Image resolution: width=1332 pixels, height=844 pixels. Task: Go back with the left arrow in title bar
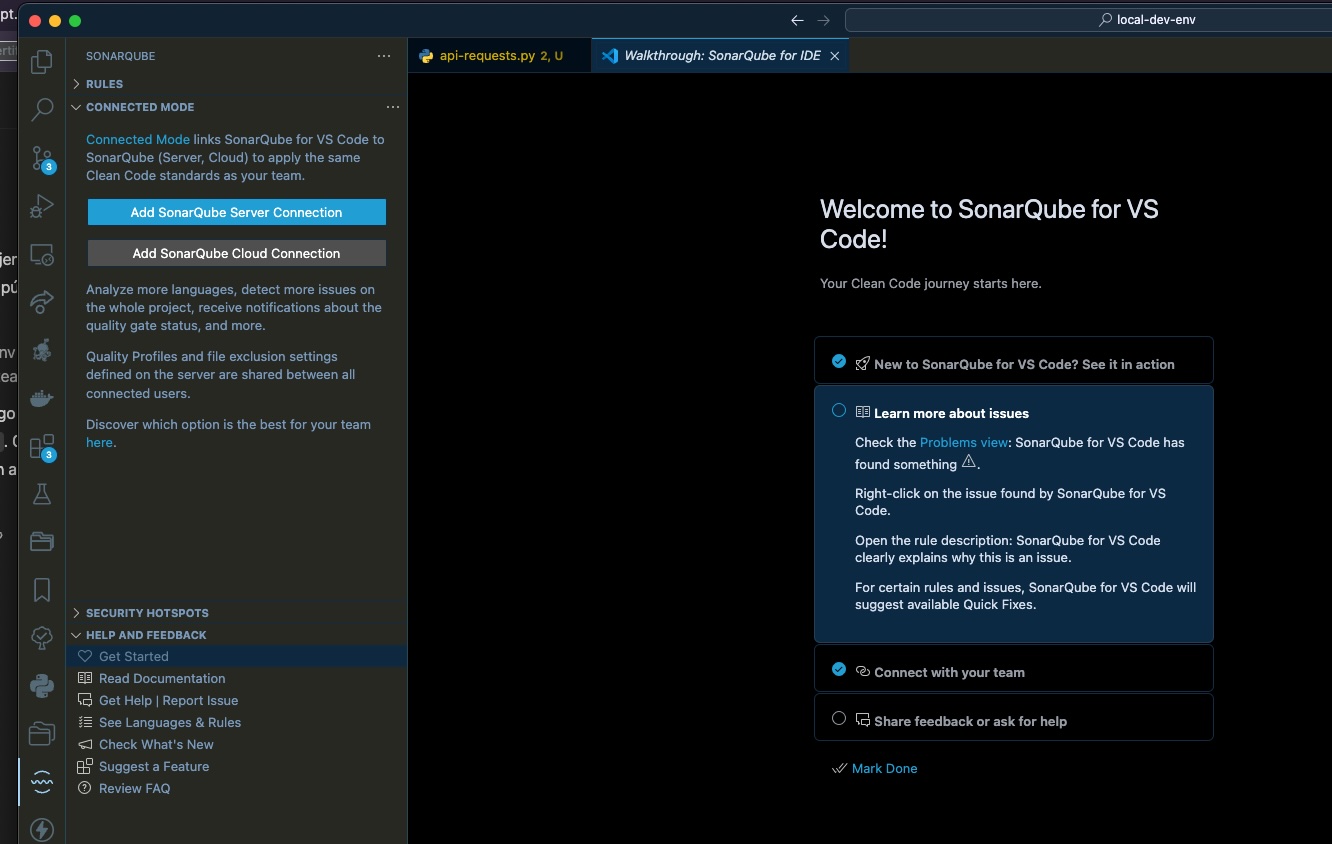(797, 20)
